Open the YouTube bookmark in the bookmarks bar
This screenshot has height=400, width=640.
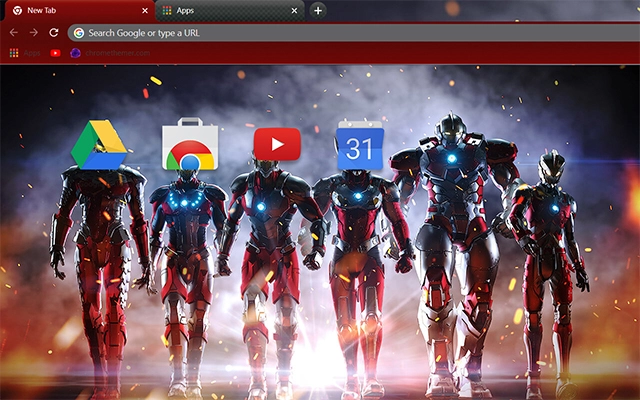tap(56, 53)
